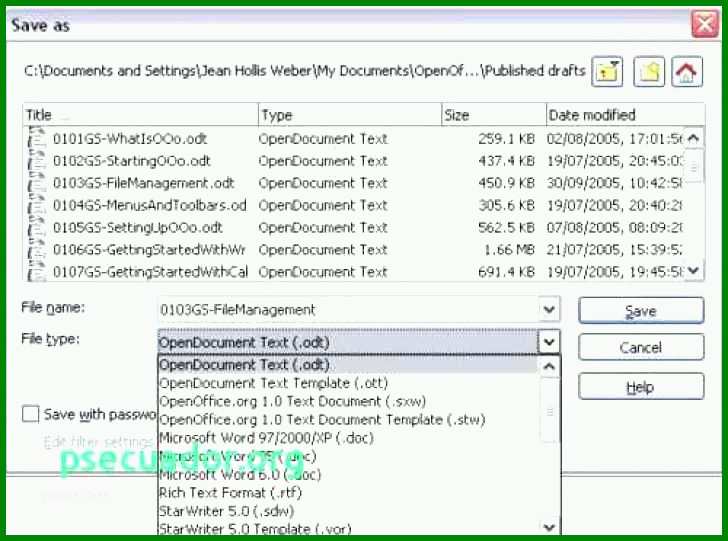Click the file icon beside 0105GS-SettingUpOOo.odt
The image size is (728, 541).
(x=37, y=228)
